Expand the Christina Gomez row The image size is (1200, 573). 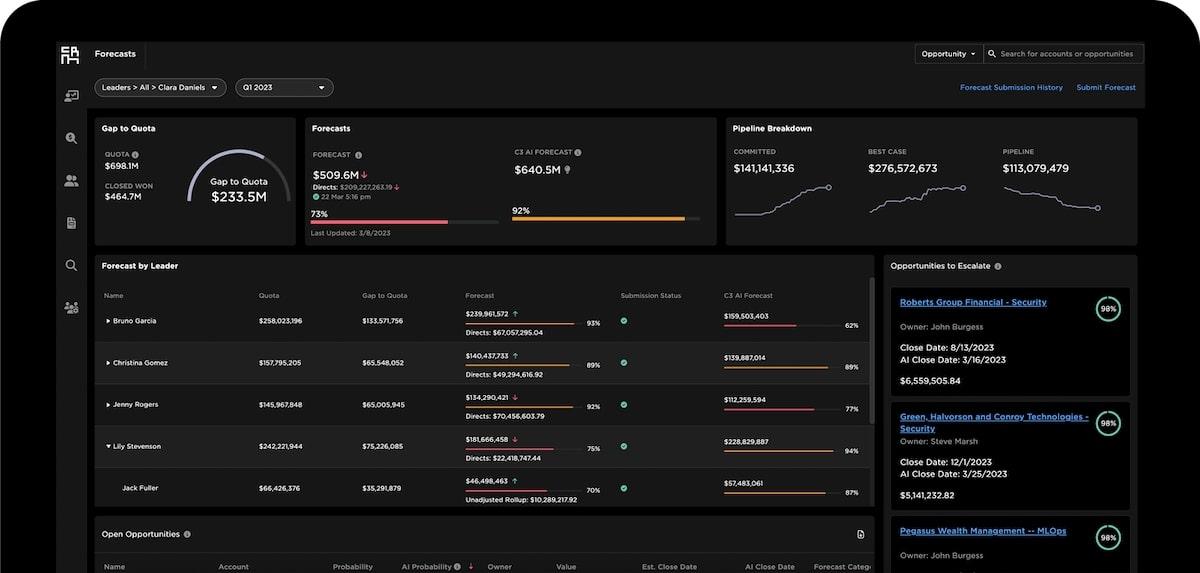tap(108, 363)
